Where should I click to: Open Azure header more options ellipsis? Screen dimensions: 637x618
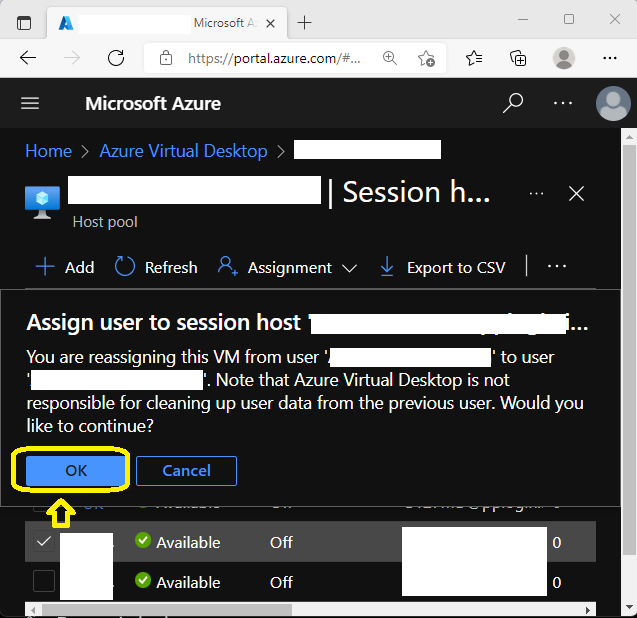pos(563,103)
